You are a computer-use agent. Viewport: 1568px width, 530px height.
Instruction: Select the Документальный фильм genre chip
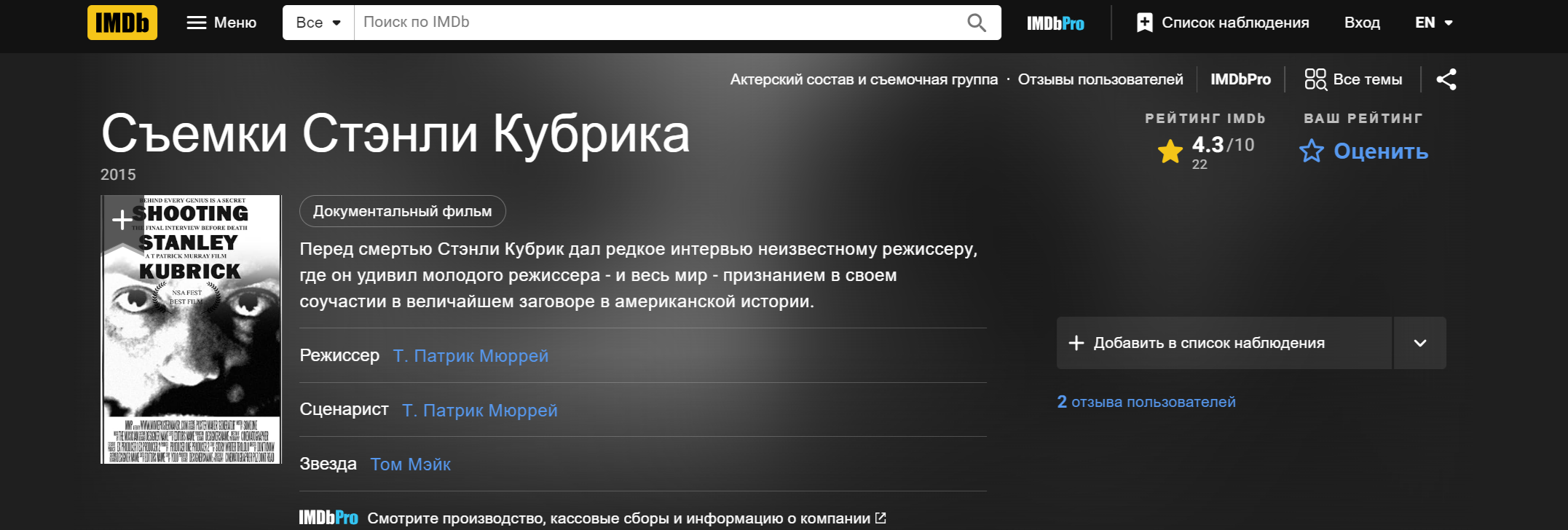[402, 211]
